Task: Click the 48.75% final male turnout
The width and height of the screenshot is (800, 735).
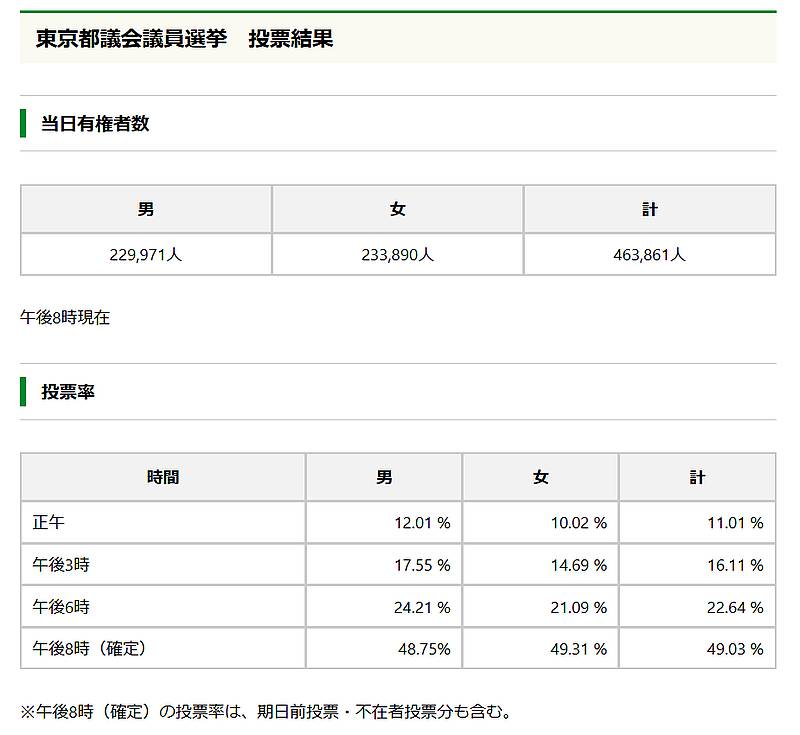Action: tap(424, 649)
